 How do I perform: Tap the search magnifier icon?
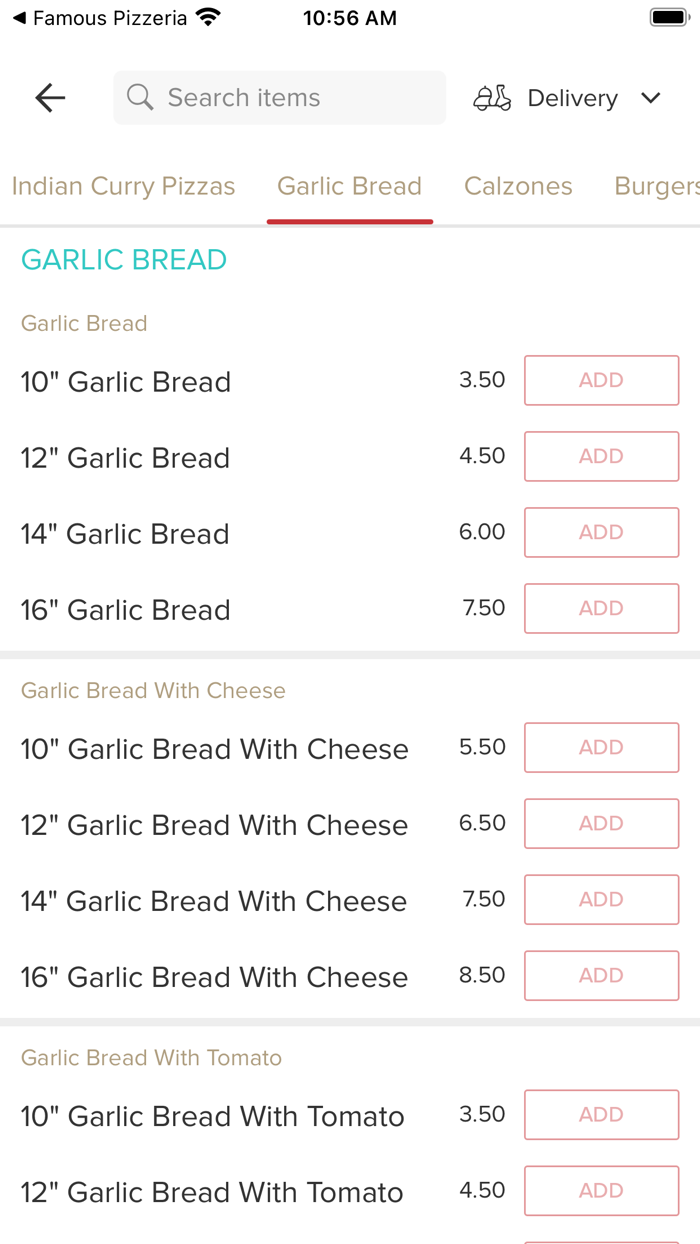141,97
